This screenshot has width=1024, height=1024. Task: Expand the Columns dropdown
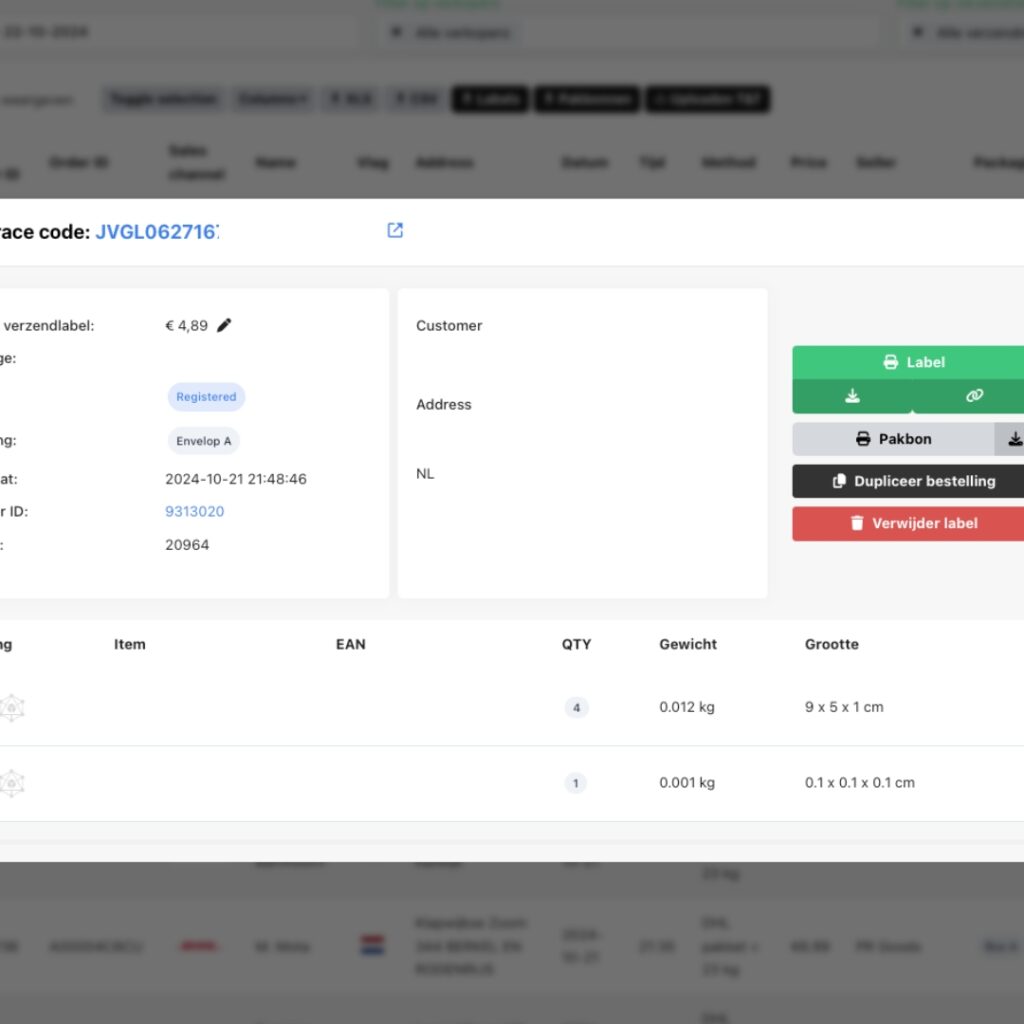pos(273,99)
